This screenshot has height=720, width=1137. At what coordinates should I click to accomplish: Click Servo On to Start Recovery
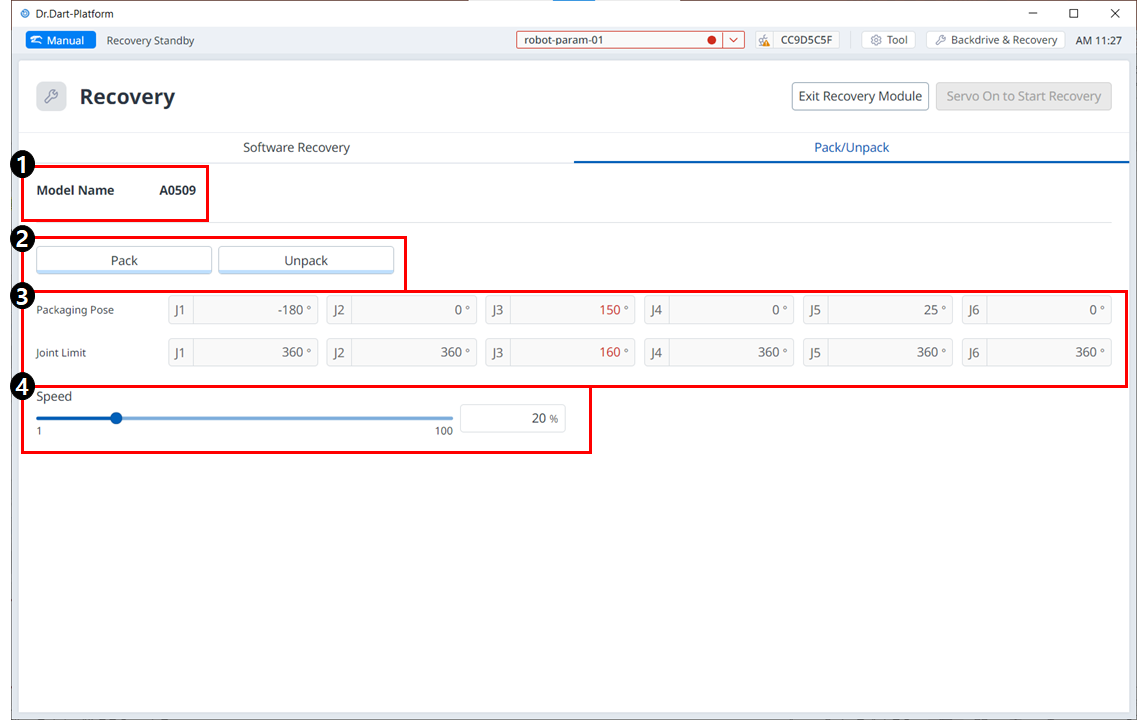pyautogui.click(x=1023, y=96)
